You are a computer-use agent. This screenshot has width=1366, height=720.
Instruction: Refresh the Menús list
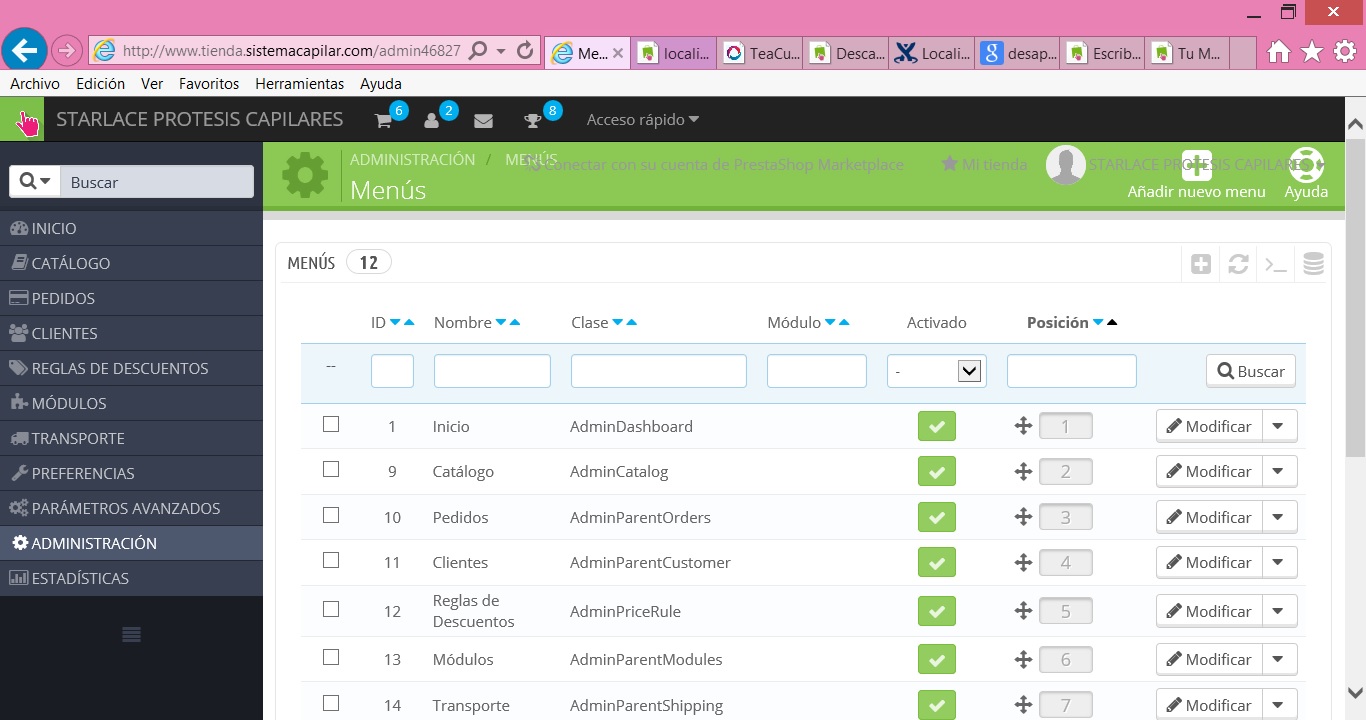1238,264
